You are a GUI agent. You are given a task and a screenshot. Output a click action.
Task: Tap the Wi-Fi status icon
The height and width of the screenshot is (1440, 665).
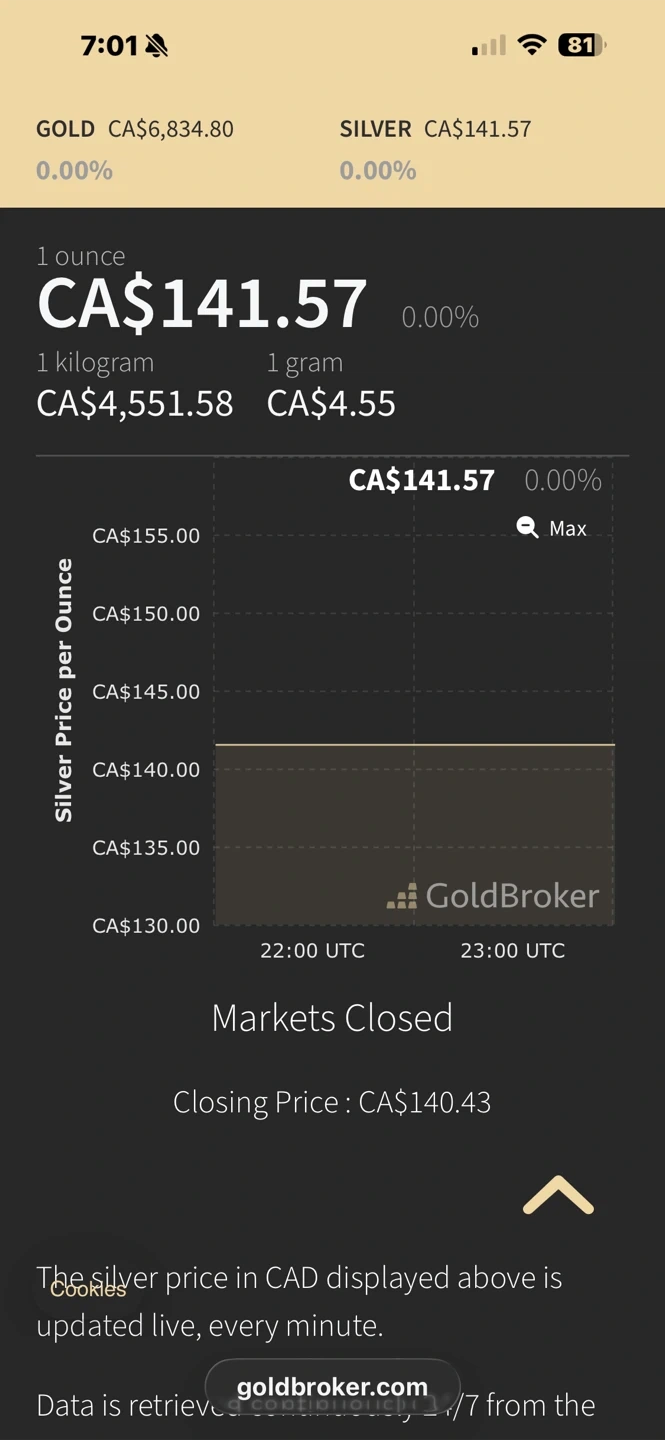tap(532, 45)
